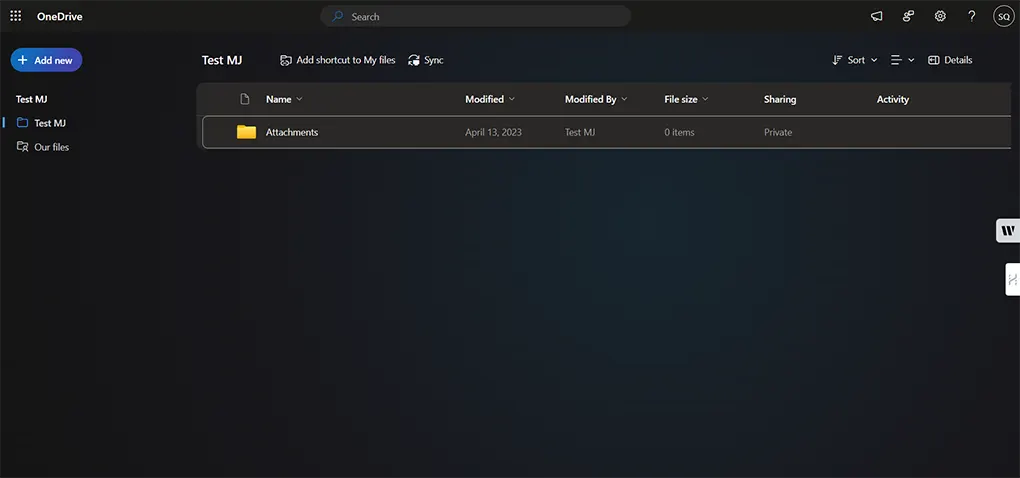Click the Sharing column header
Screen dimensions: 1020x478
pos(780,100)
